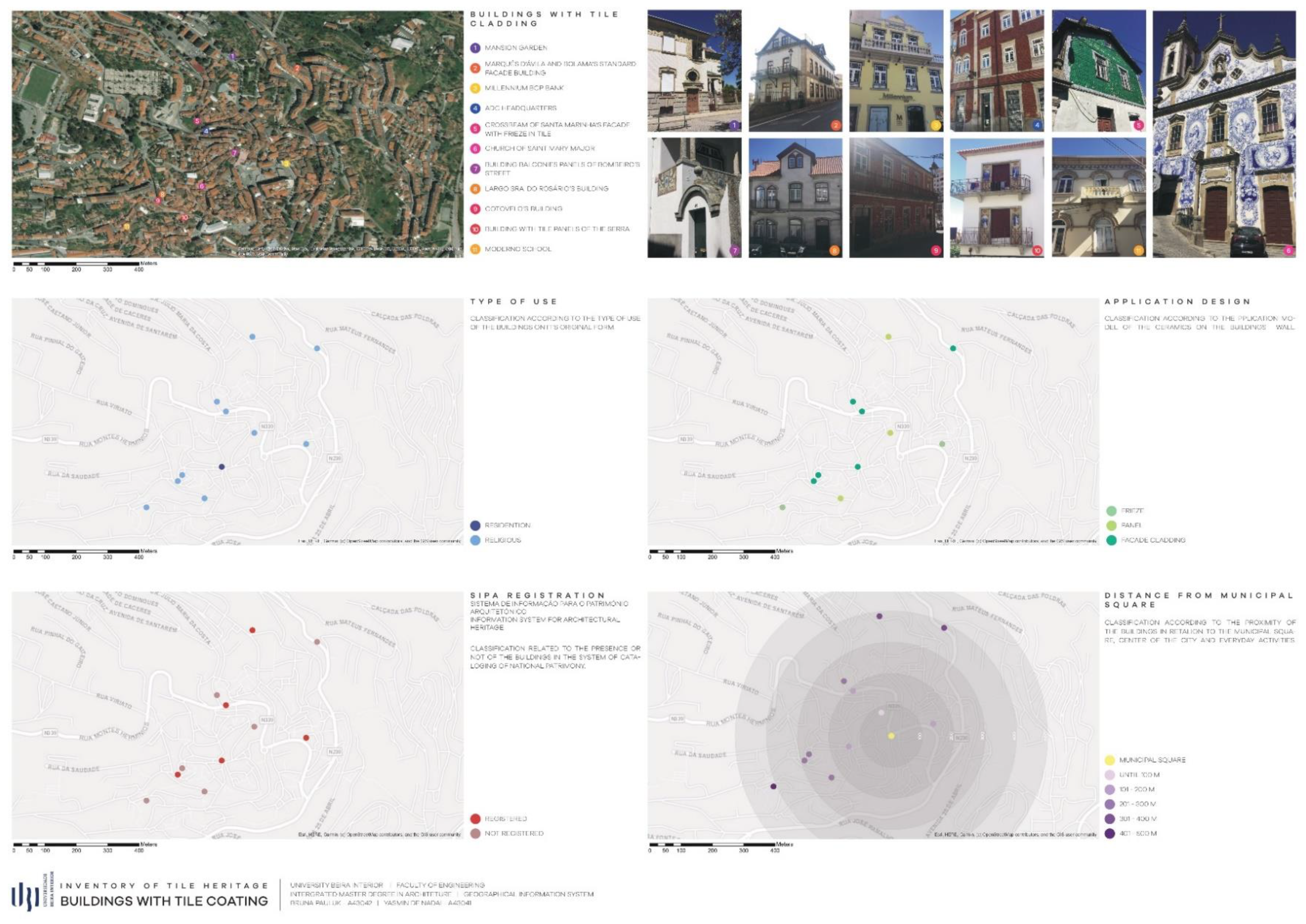Click the purple number 1 Mansion Garden legend icon

point(475,48)
